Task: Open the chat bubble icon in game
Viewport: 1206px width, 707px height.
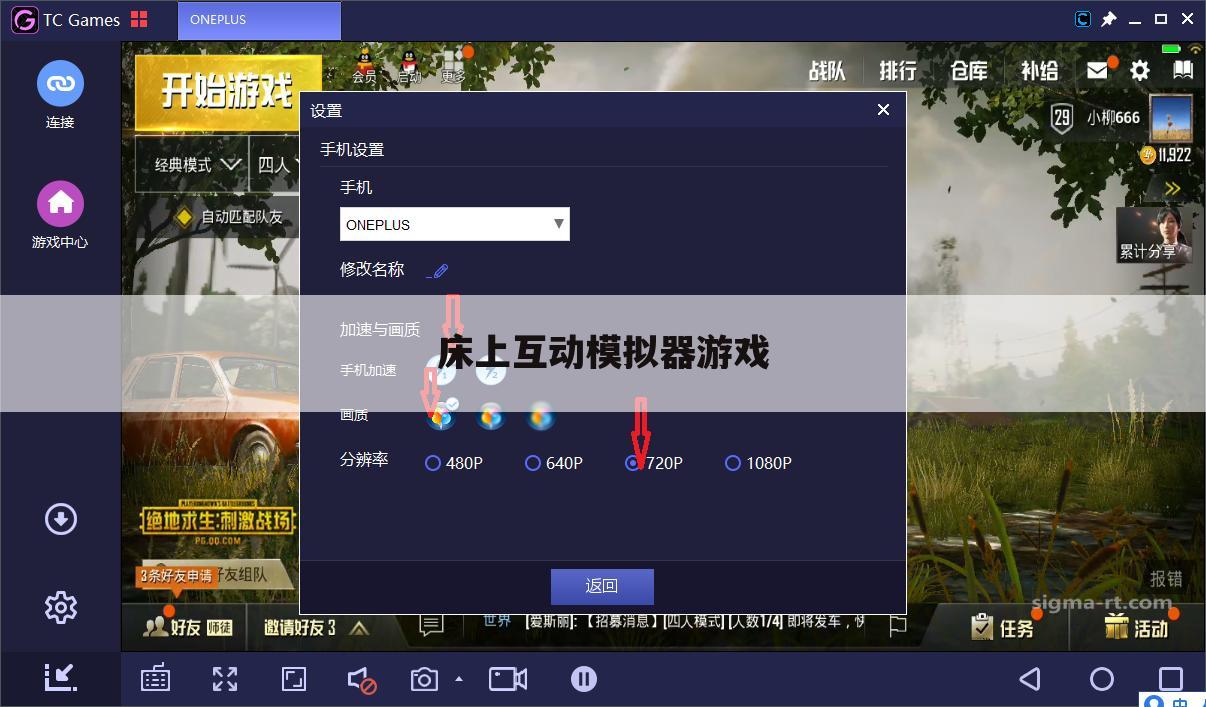Action: (431, 626)
